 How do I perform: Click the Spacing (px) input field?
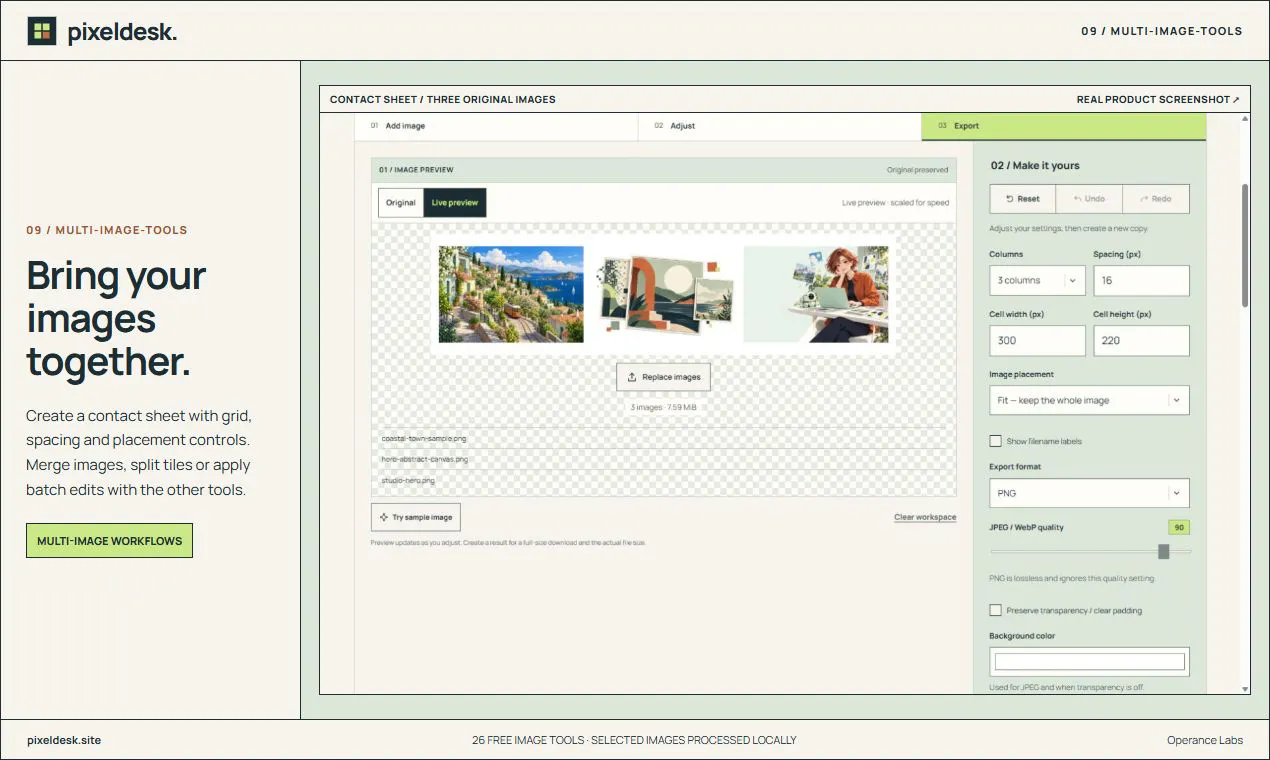point(1141,280)
